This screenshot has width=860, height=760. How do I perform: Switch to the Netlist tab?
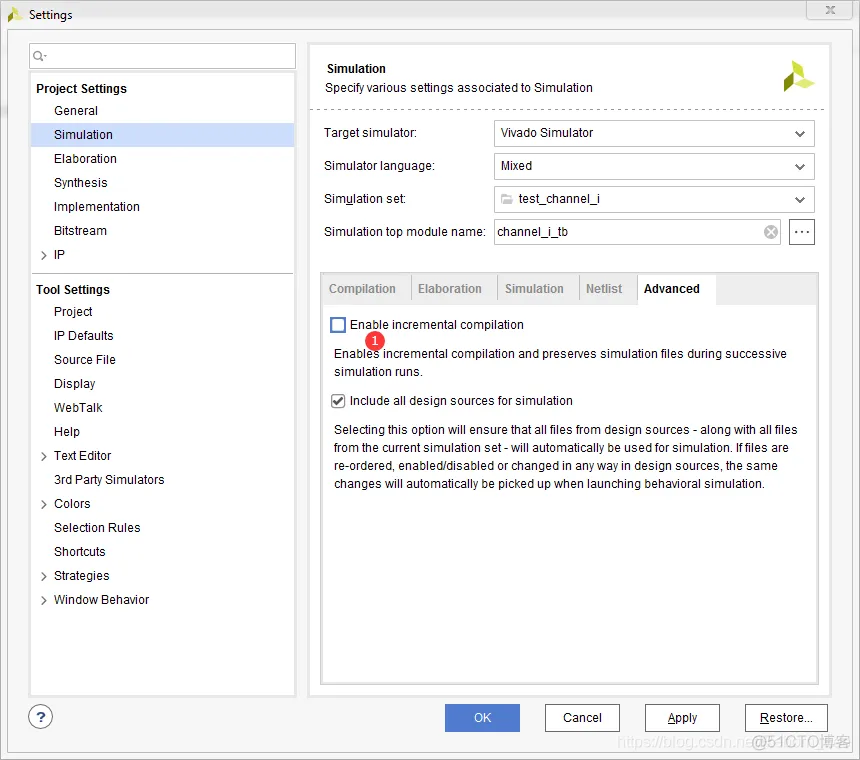(604, 289)
